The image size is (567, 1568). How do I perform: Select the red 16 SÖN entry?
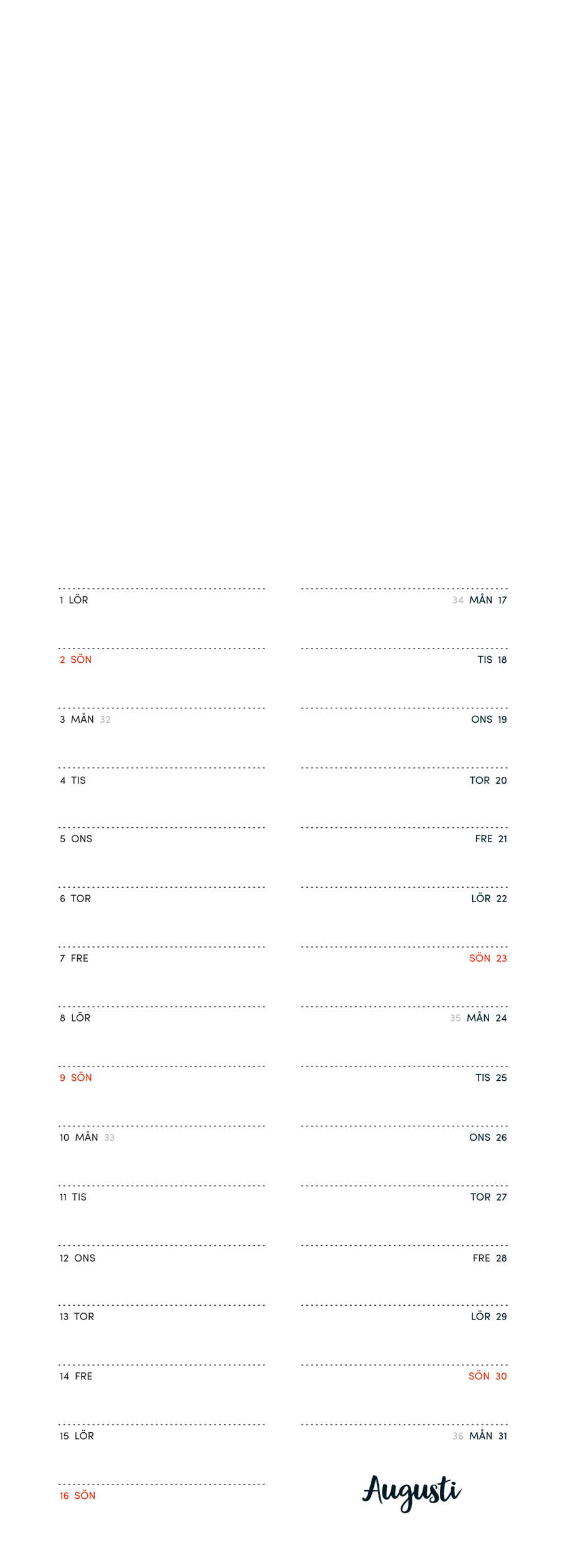(x=77, y=1496)
